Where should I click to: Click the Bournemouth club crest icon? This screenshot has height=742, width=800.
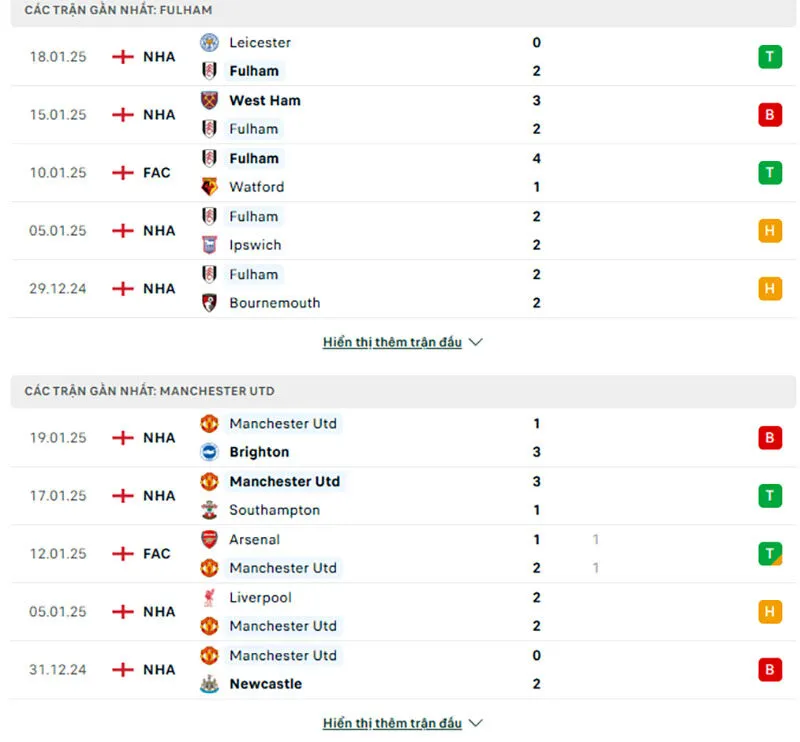(x=209, y=303)
